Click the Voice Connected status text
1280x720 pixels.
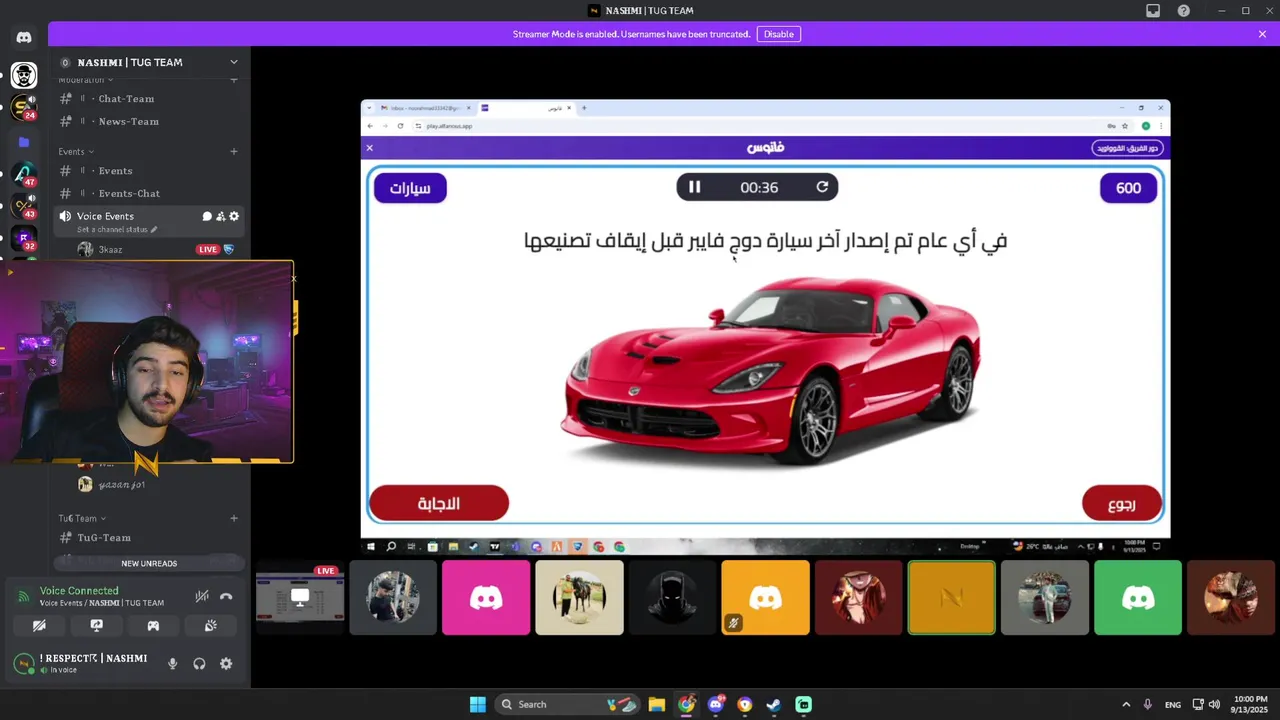click(79, 591)
